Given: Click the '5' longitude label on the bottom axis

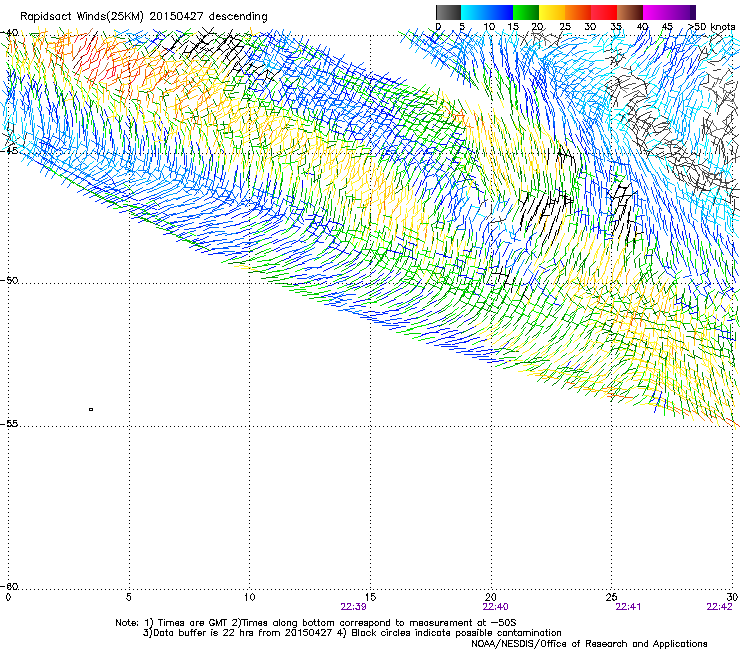Looking at the screenshot, I should pyautogui.click(x=129, y=597).
